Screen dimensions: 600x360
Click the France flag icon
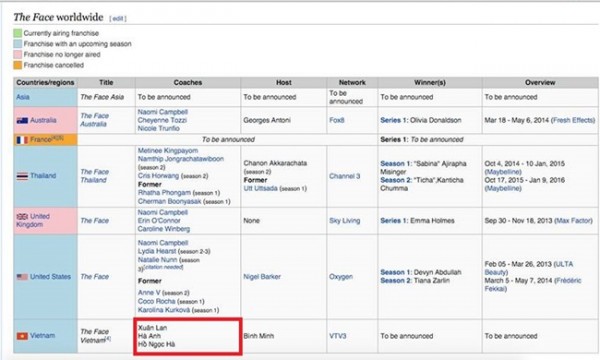(22, 140)
